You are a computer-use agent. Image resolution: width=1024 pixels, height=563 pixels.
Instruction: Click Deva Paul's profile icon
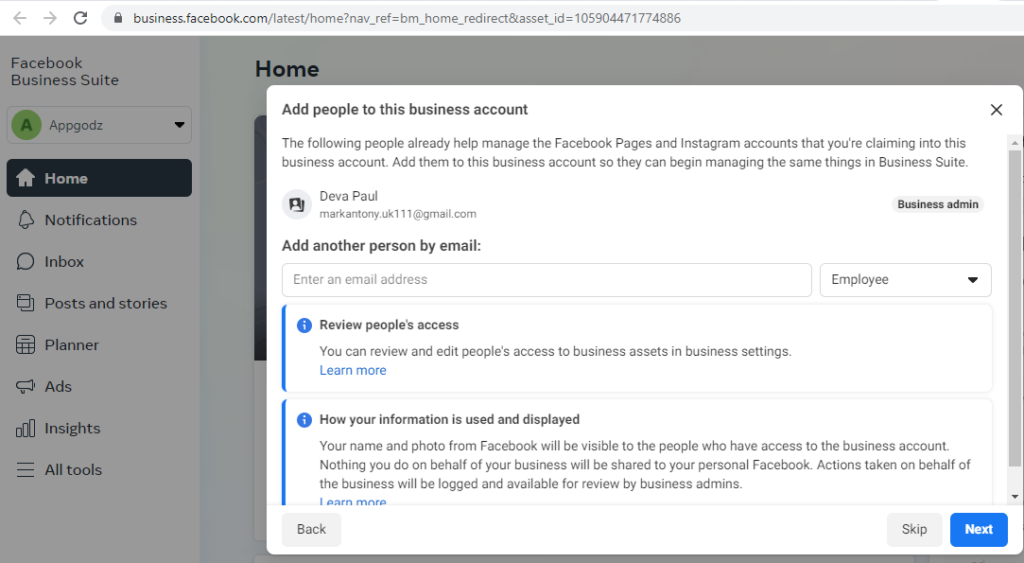(x=296, y=204)
